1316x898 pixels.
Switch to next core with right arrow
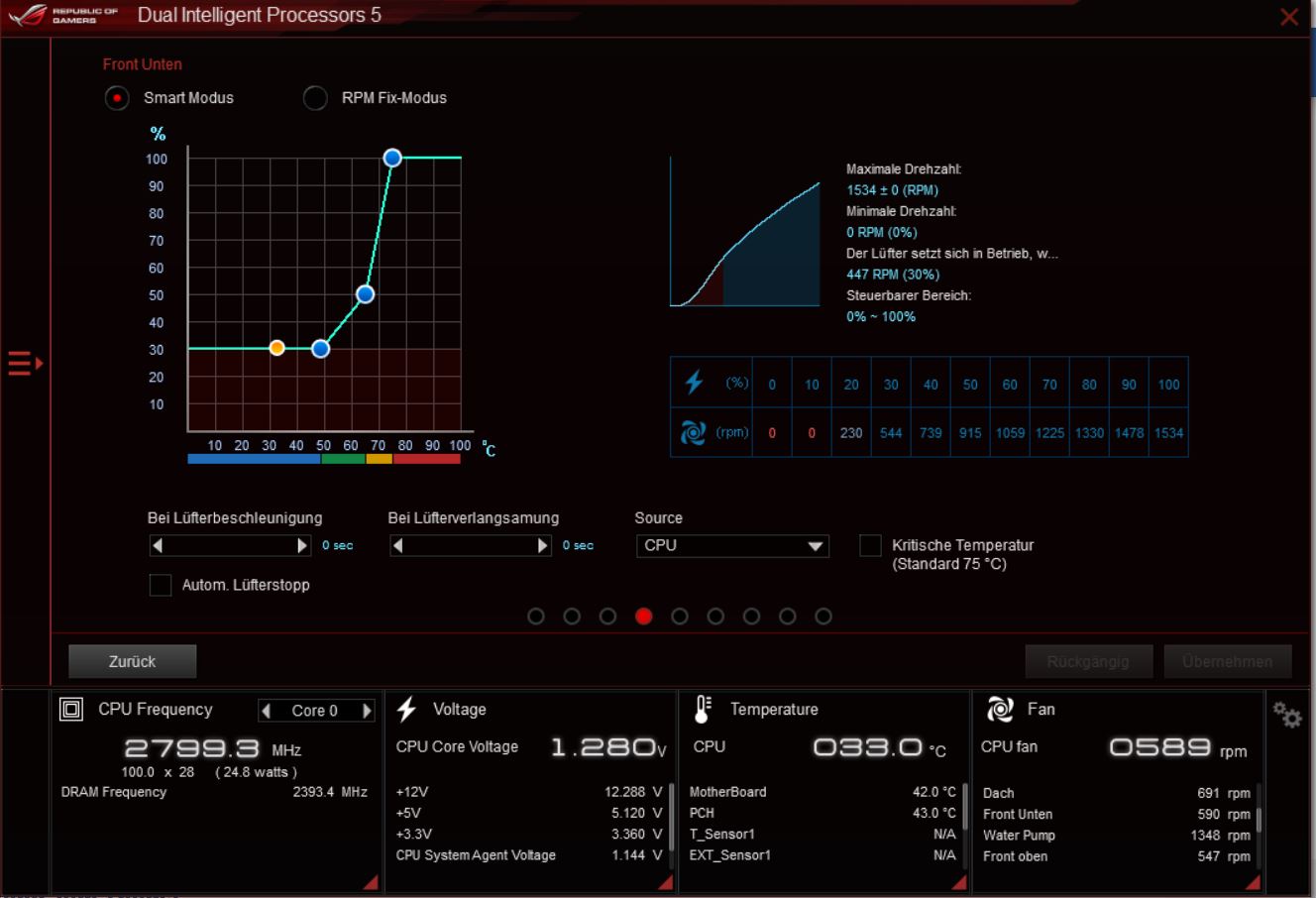tap(367, 711)
